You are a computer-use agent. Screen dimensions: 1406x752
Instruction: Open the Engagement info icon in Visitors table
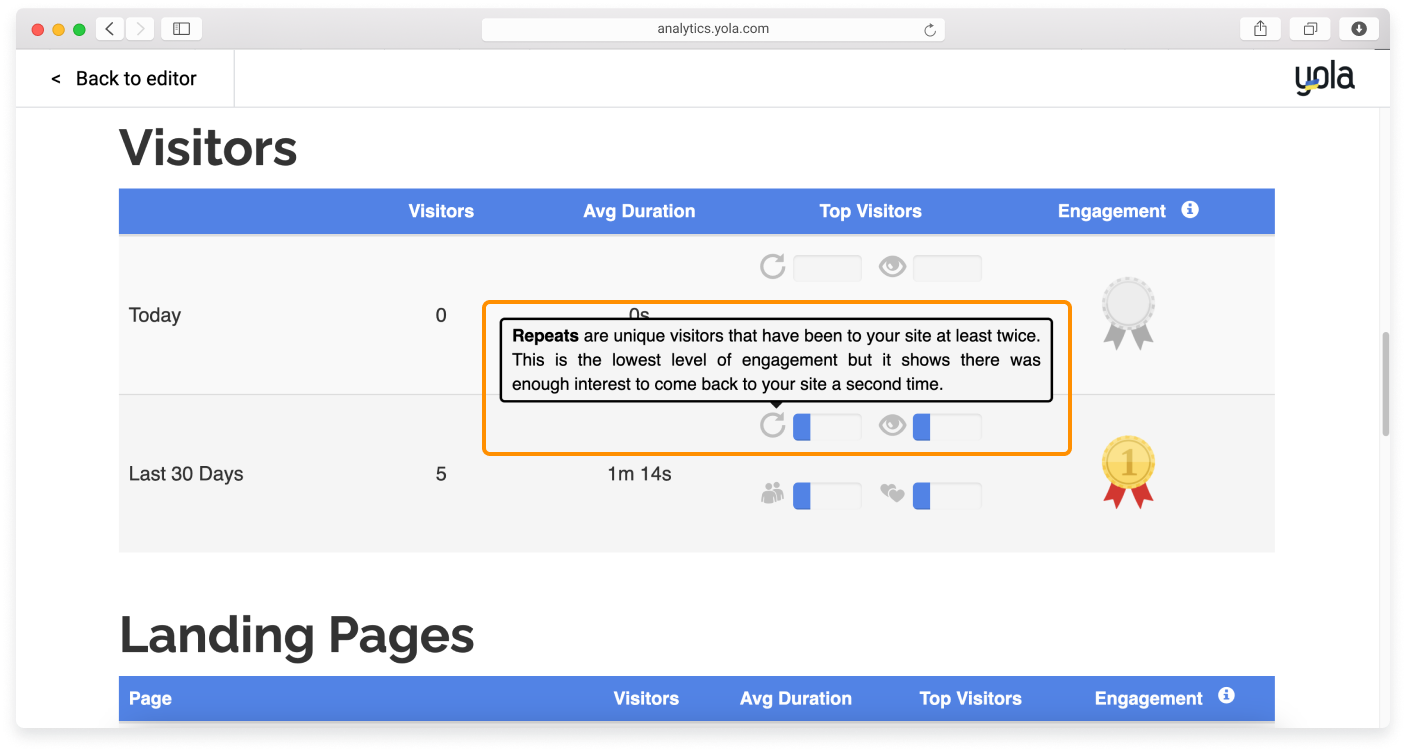tap(1189, 210)
